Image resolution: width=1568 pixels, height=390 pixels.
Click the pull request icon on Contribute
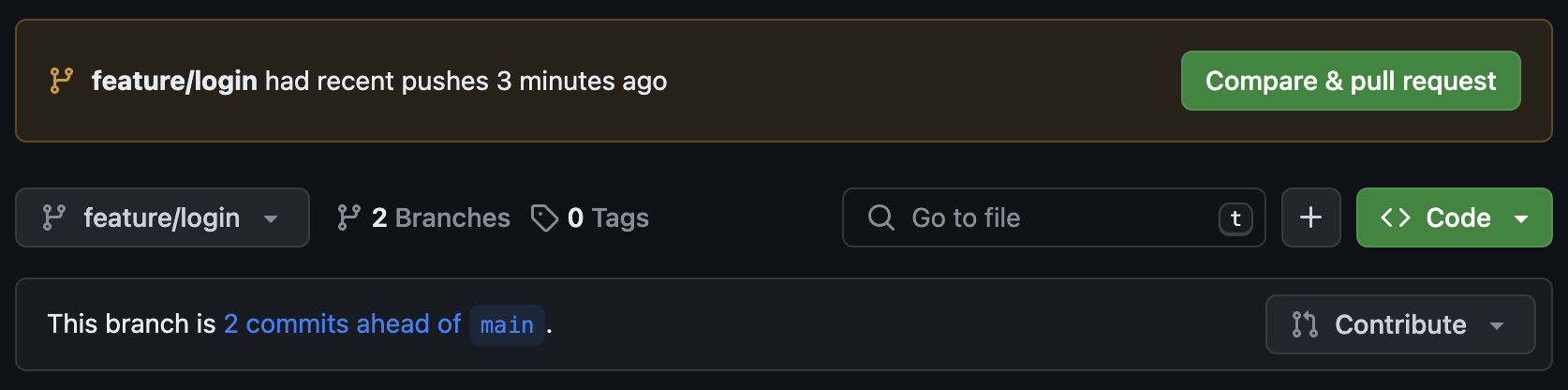[x=1305, y=324]
